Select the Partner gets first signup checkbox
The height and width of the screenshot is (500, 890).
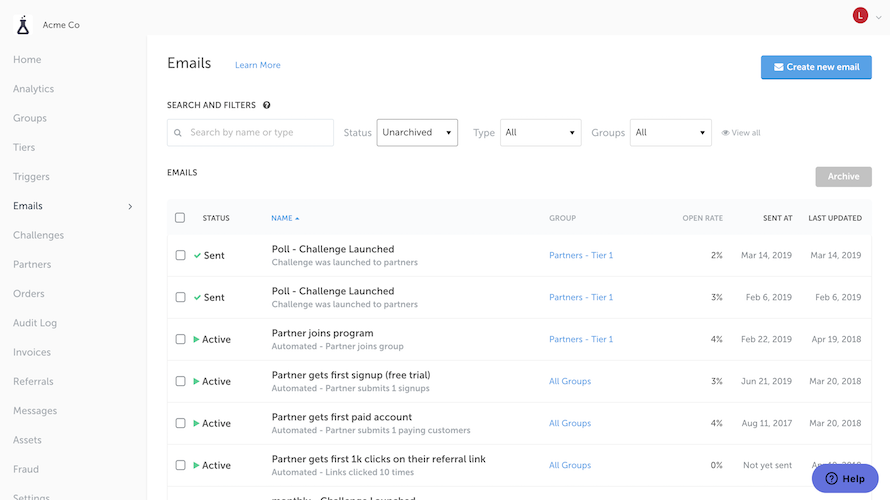coord(180,381)
